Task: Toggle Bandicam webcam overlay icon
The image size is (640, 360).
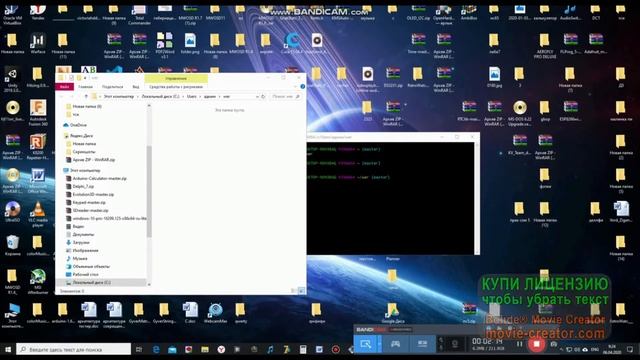Action: click(x=455, y=344)
